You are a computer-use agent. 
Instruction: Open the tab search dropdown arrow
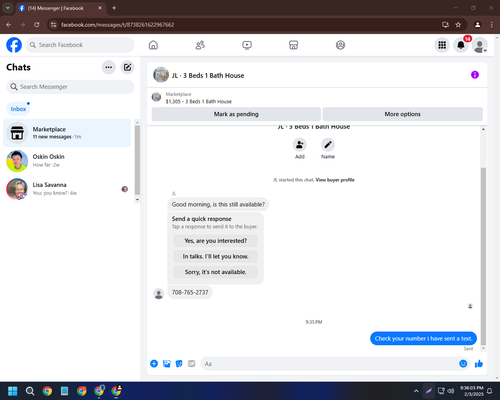click(8, 8)
